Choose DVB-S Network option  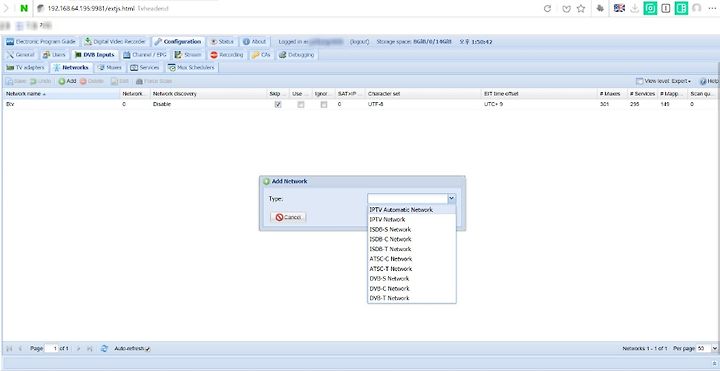click(x=412, y=278)
